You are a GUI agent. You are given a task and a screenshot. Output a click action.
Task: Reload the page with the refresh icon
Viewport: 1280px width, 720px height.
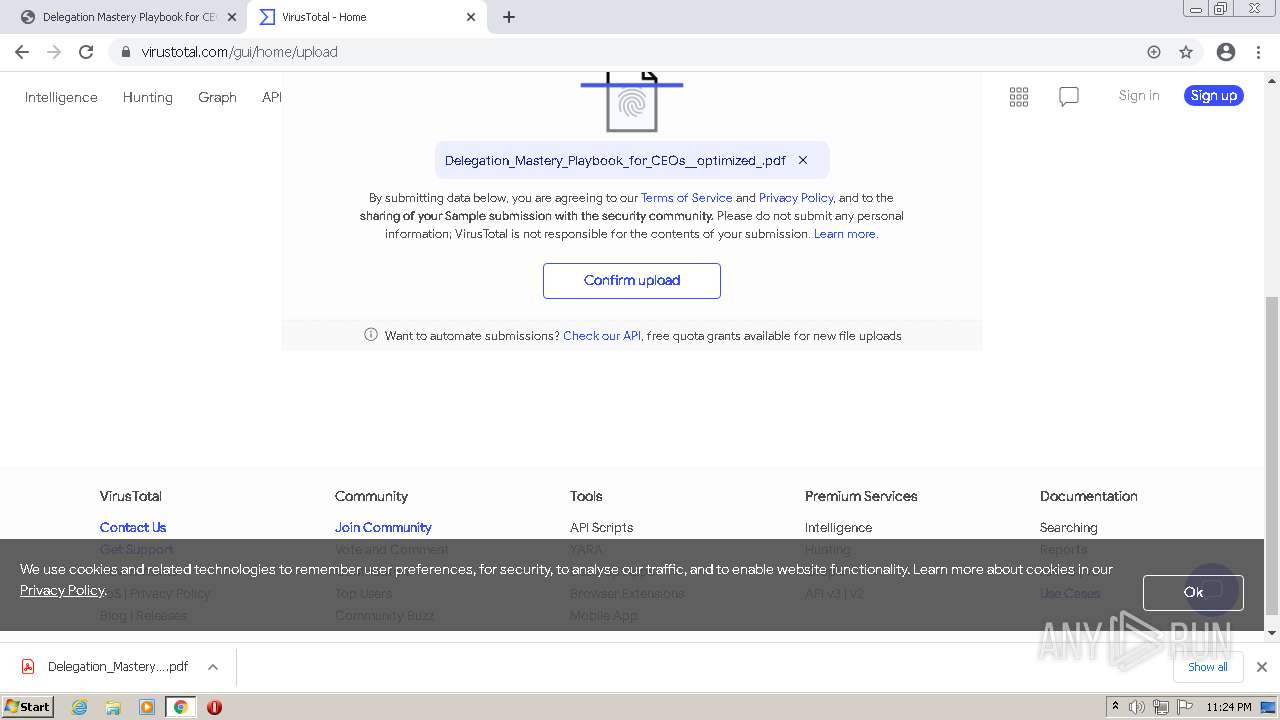pyautogui.click(x=86, y=52)
